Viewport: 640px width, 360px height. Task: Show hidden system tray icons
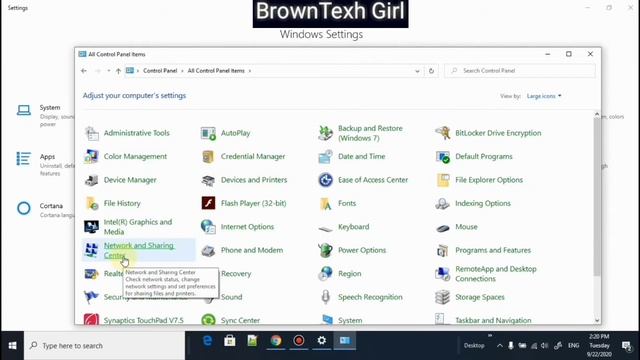click(500, 346)
